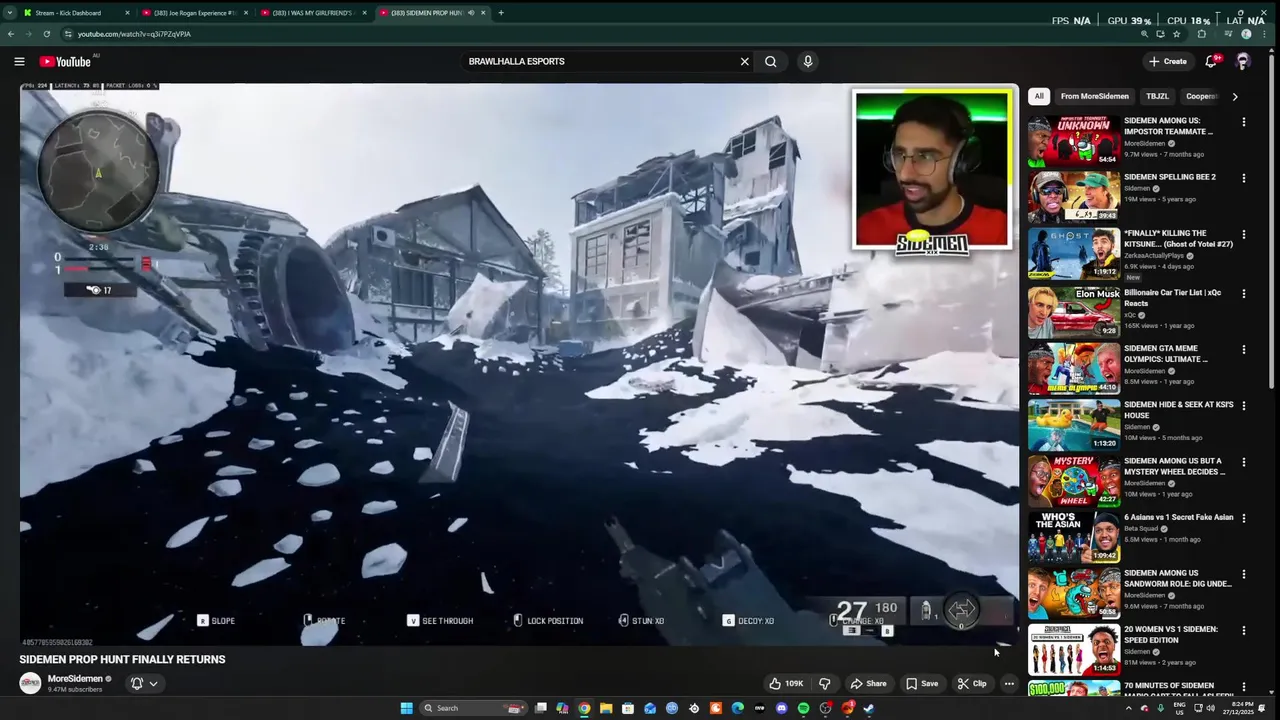Screen dimensions: 1280x720
Task: Create a clip with the Clip button
Action: coord(971,683)
